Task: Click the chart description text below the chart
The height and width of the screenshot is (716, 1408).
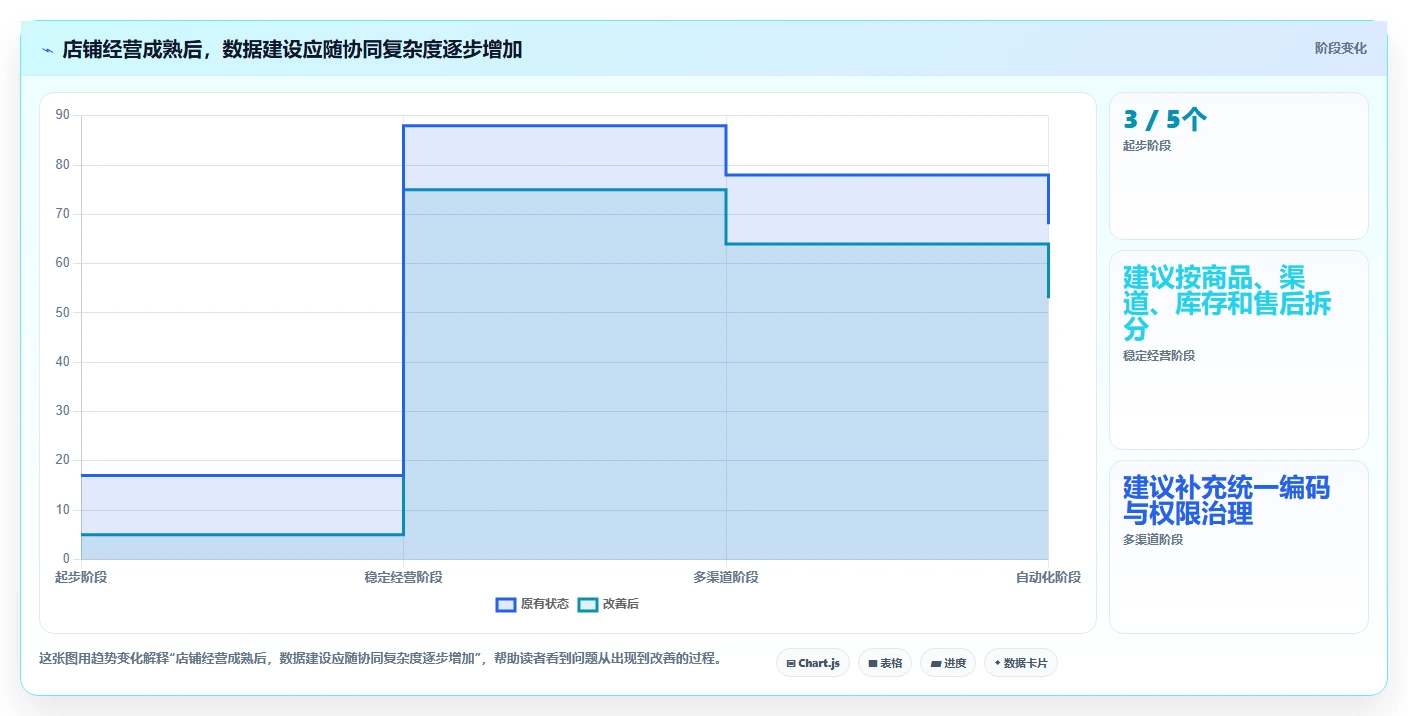Action: [x=380, y=659]
